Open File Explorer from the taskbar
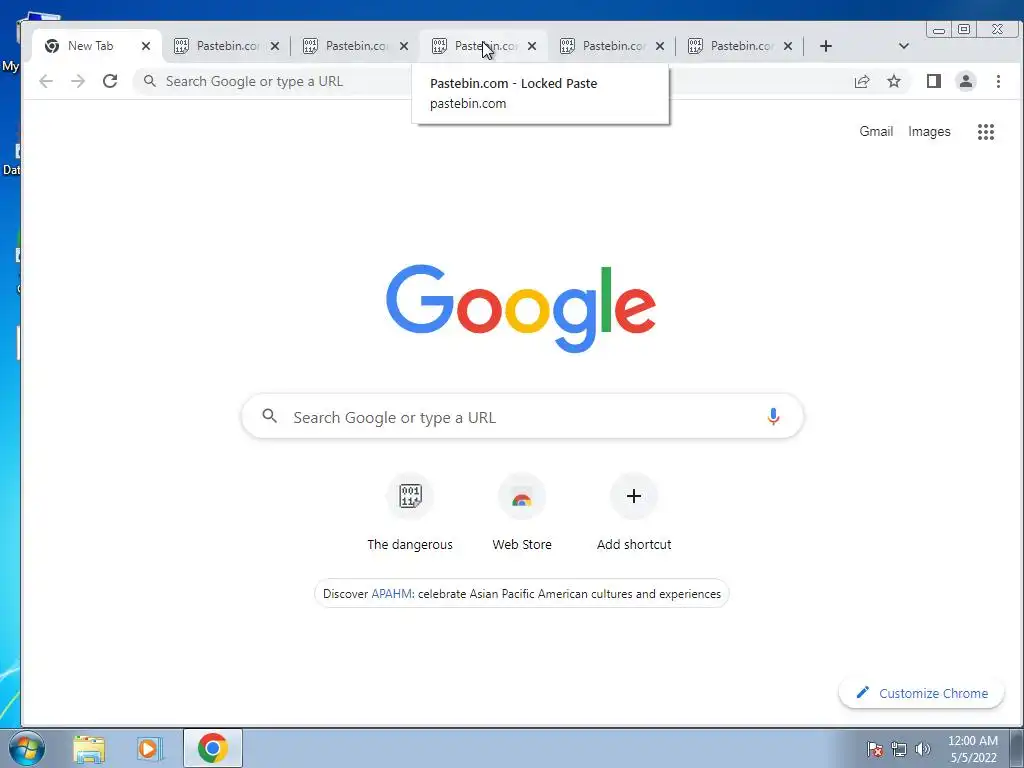The image size is (1024, 768). [89, 748]
